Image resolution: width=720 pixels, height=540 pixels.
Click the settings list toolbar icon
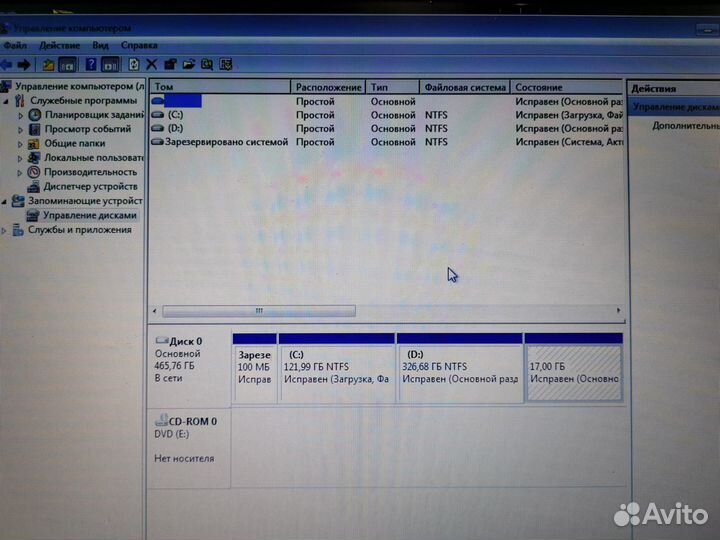coord(225,64)
